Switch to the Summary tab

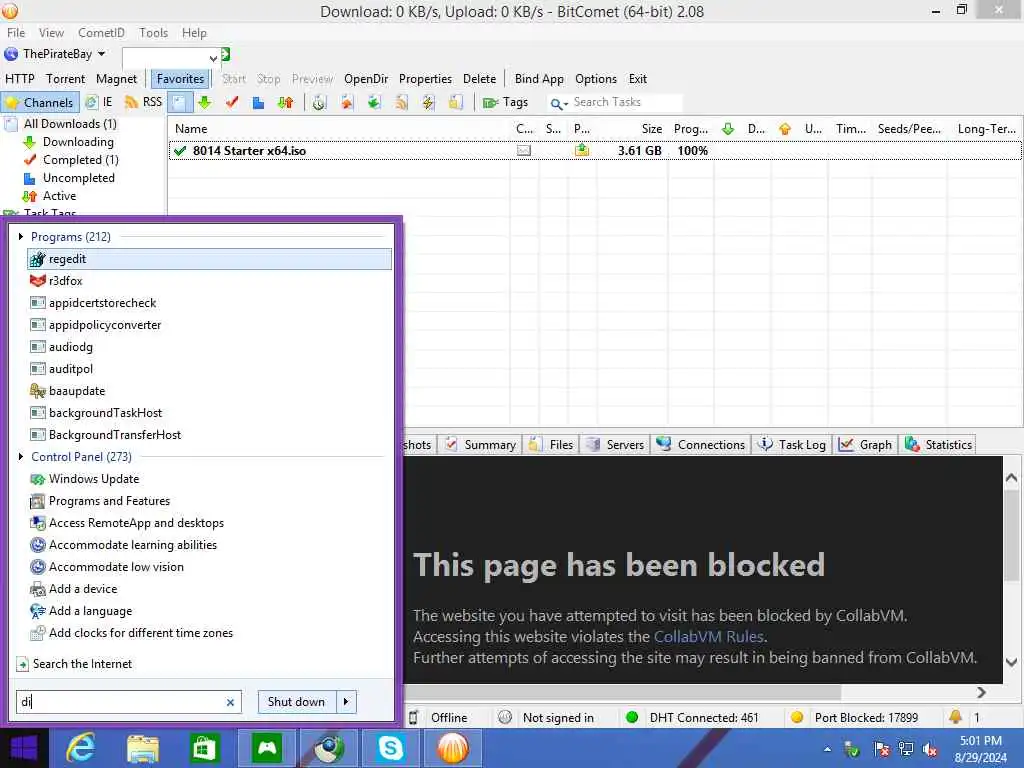pyautogui.click(x=481, y=445)
